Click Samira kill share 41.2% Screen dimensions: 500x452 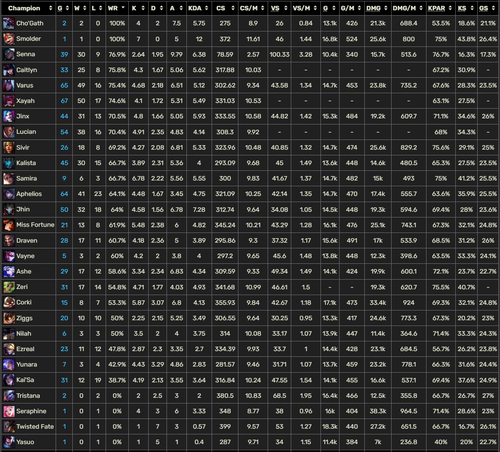point(466,179)
